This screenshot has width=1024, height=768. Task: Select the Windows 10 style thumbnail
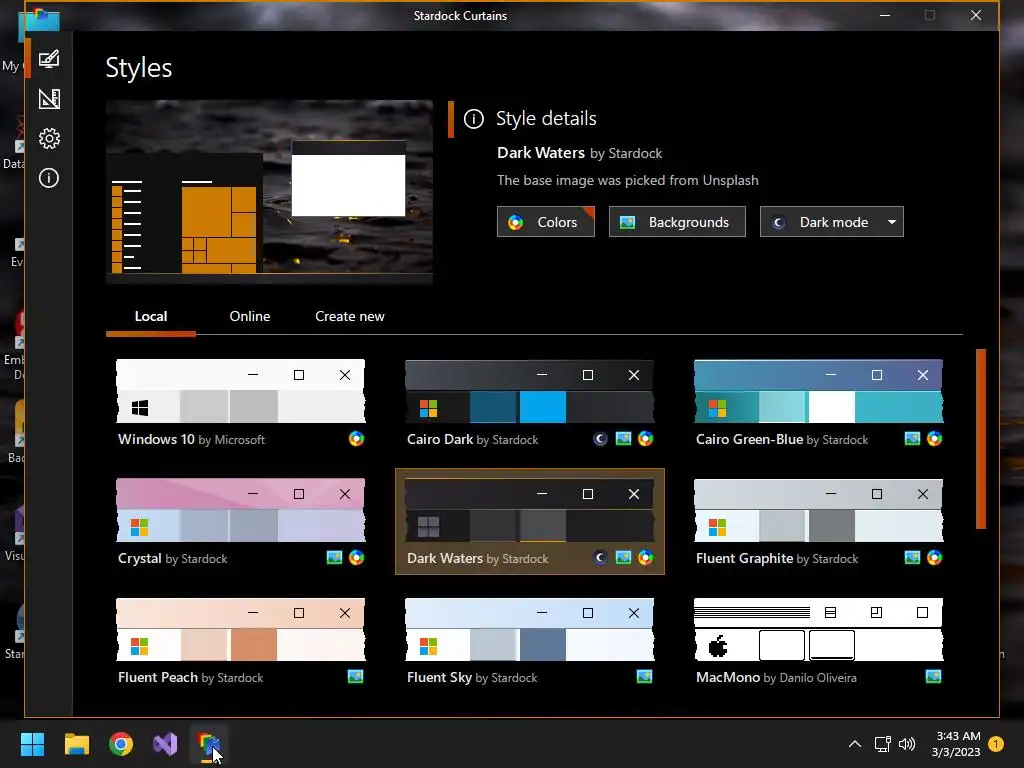(x=240, y=391)
